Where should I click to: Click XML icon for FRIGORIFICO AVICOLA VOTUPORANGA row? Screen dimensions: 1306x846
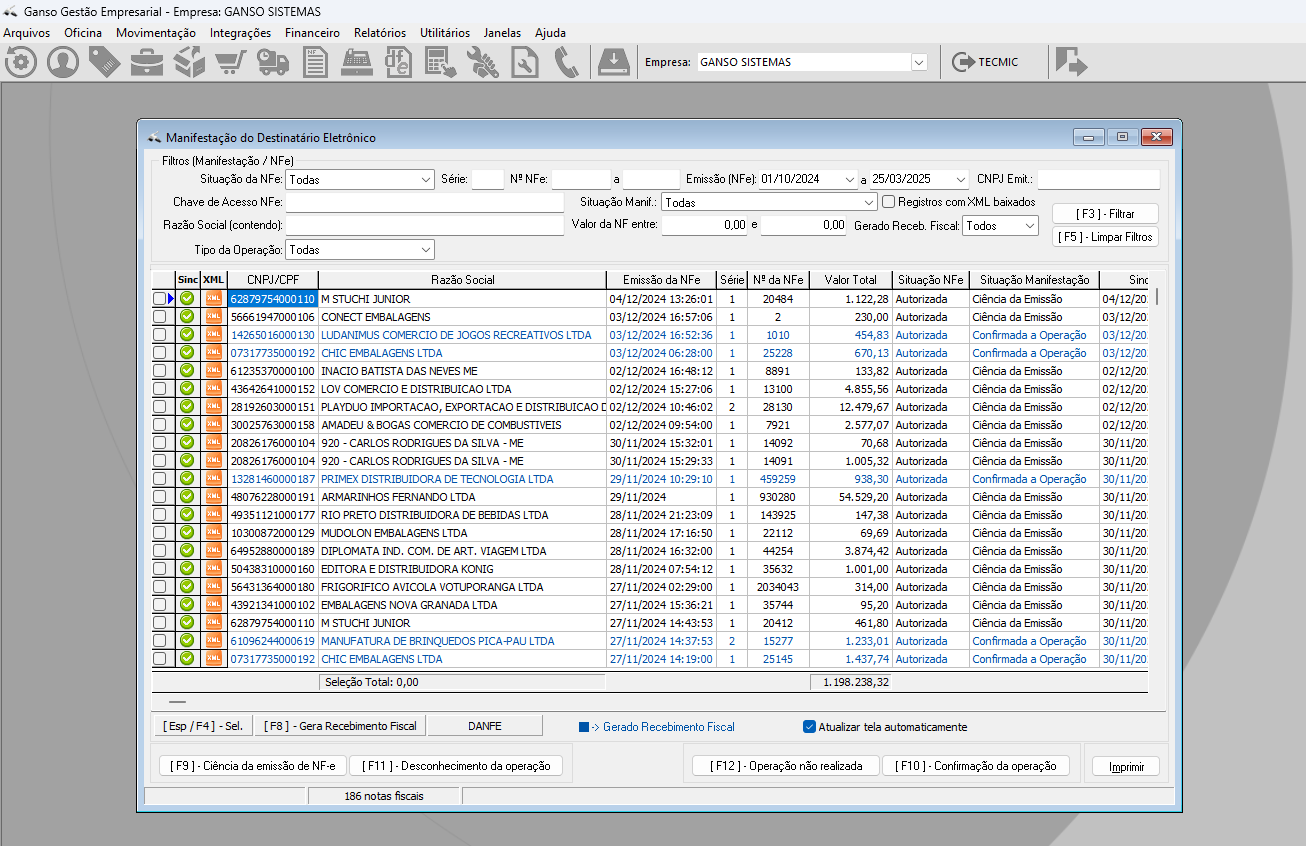214,587
